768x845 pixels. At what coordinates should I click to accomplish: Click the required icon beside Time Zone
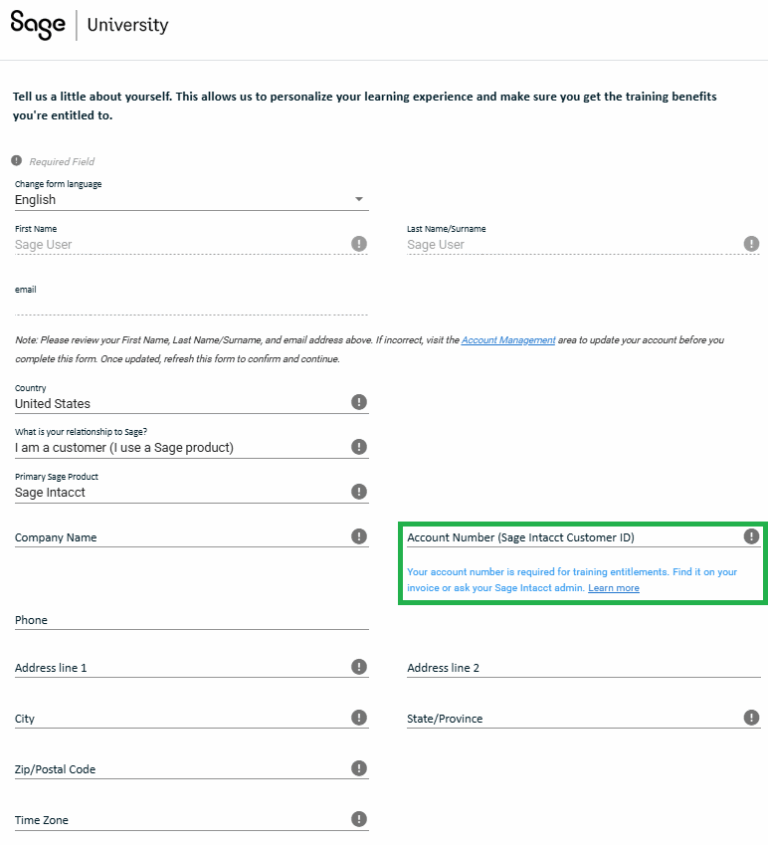click(358, 818)
